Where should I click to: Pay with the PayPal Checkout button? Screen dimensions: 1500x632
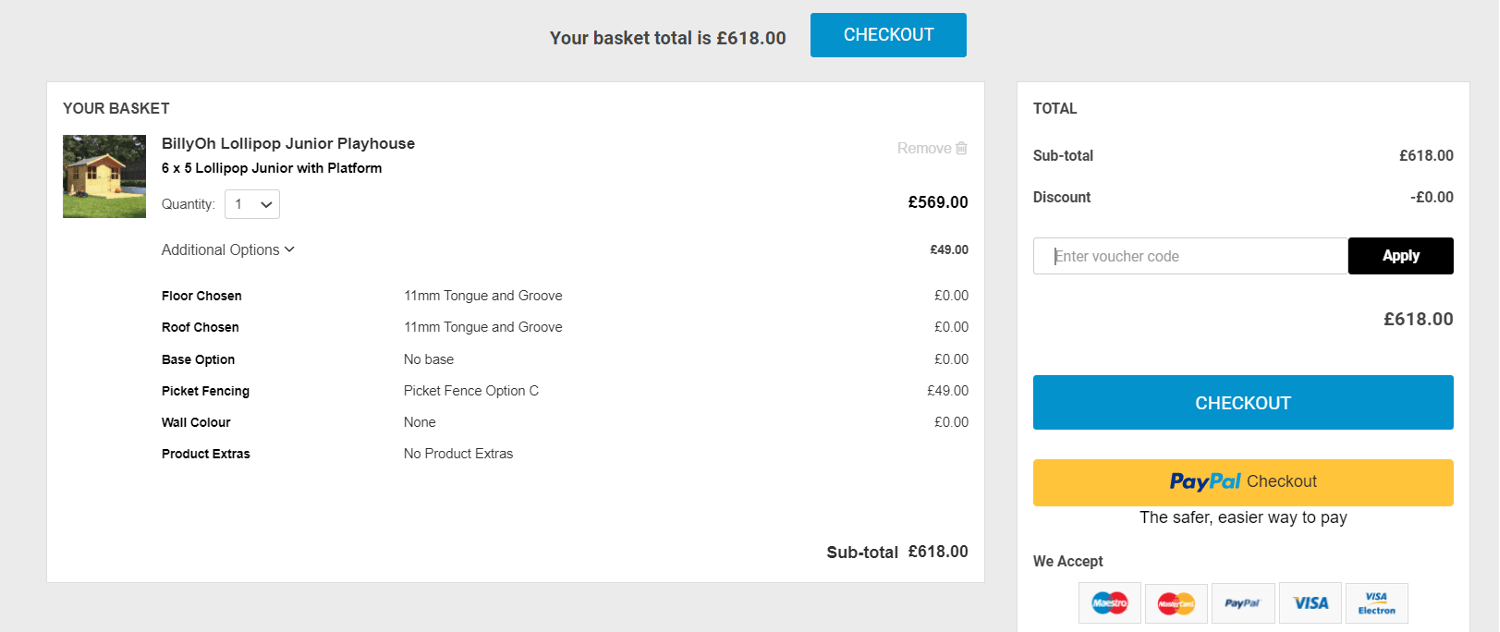[1243, 482]
